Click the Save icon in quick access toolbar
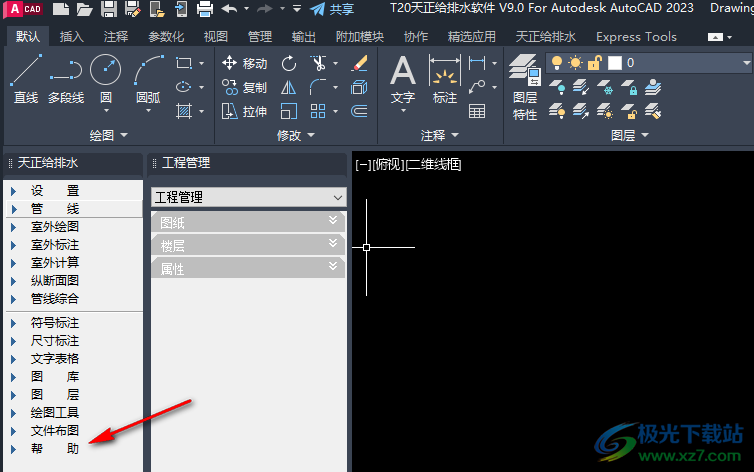Viewport: 754px width, 472px height. pos(109,9)
